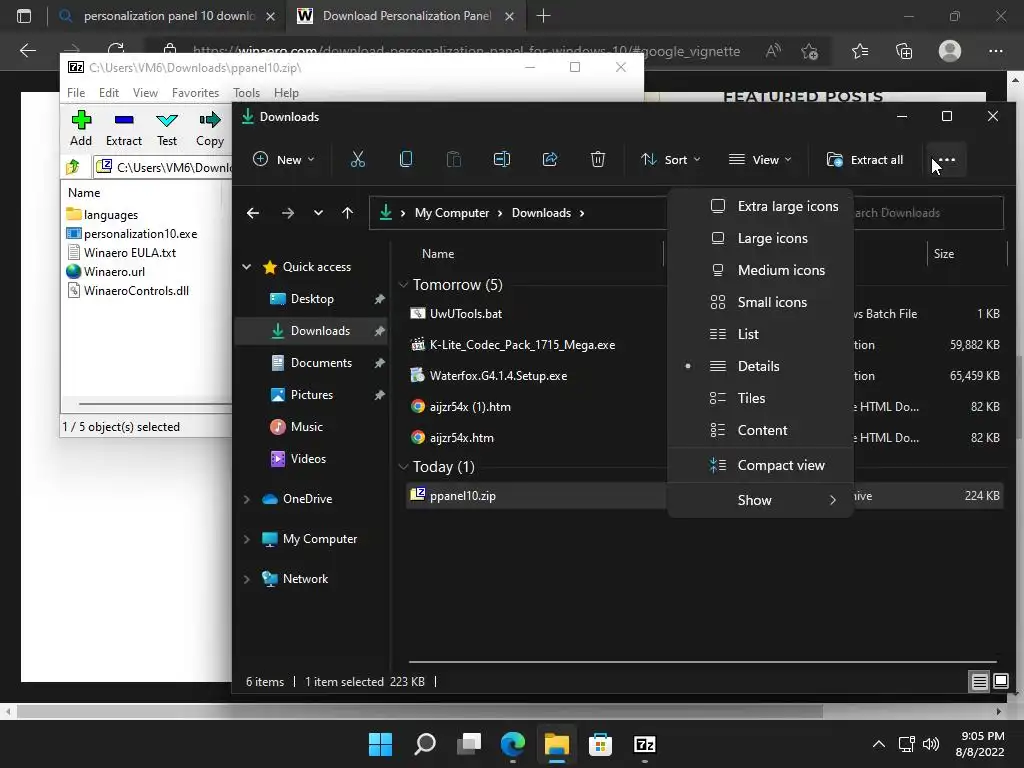Screen dimensions: 1024x768
Task: Go back in Explorer navigation
Action: click(x=253, y=213)
